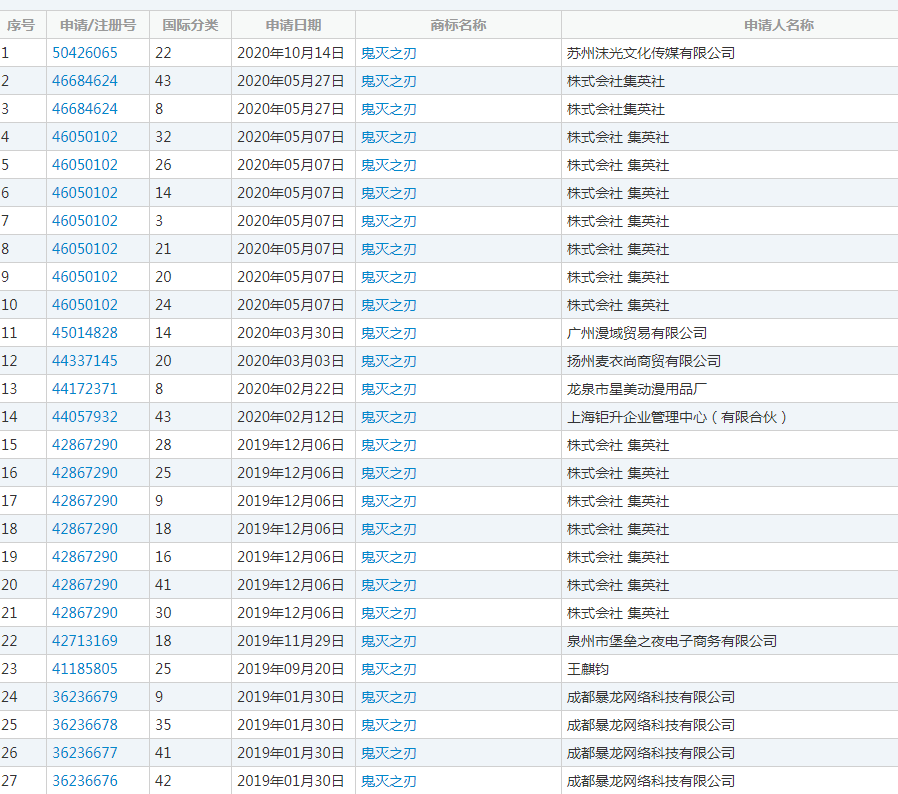Select application number 44057932 link
The width and height of the screenshot is (898, 794).
pos(85,417)
